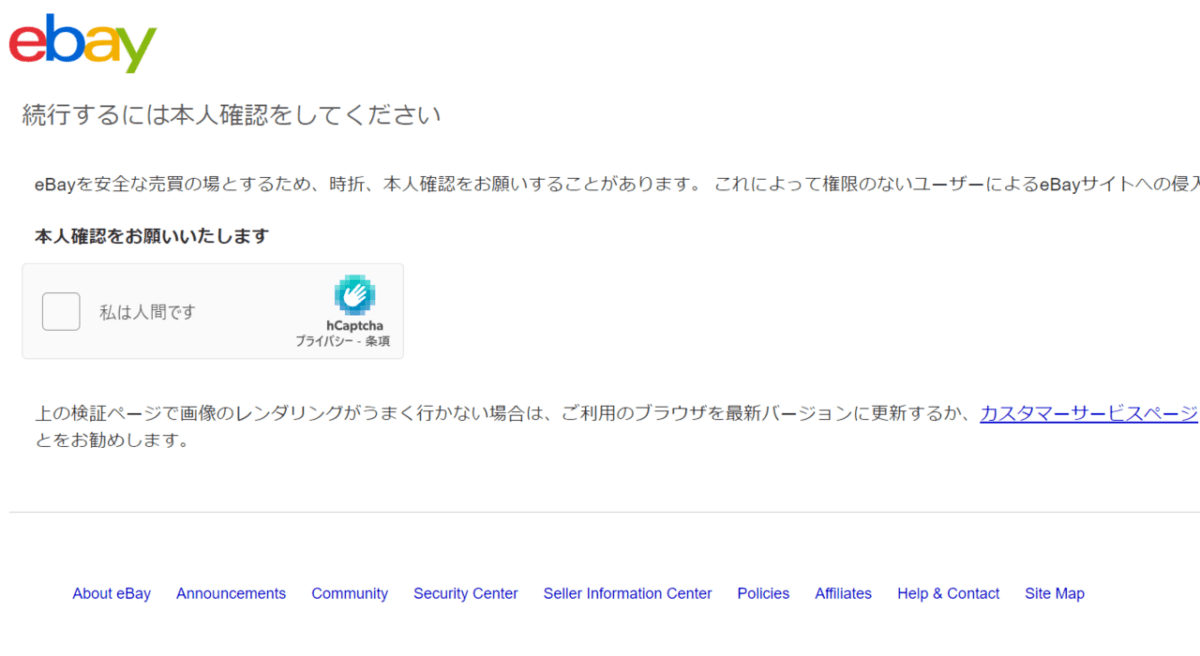
Task: Open the カスタマーサービスページ link
Action: (x=1088, y=413)
